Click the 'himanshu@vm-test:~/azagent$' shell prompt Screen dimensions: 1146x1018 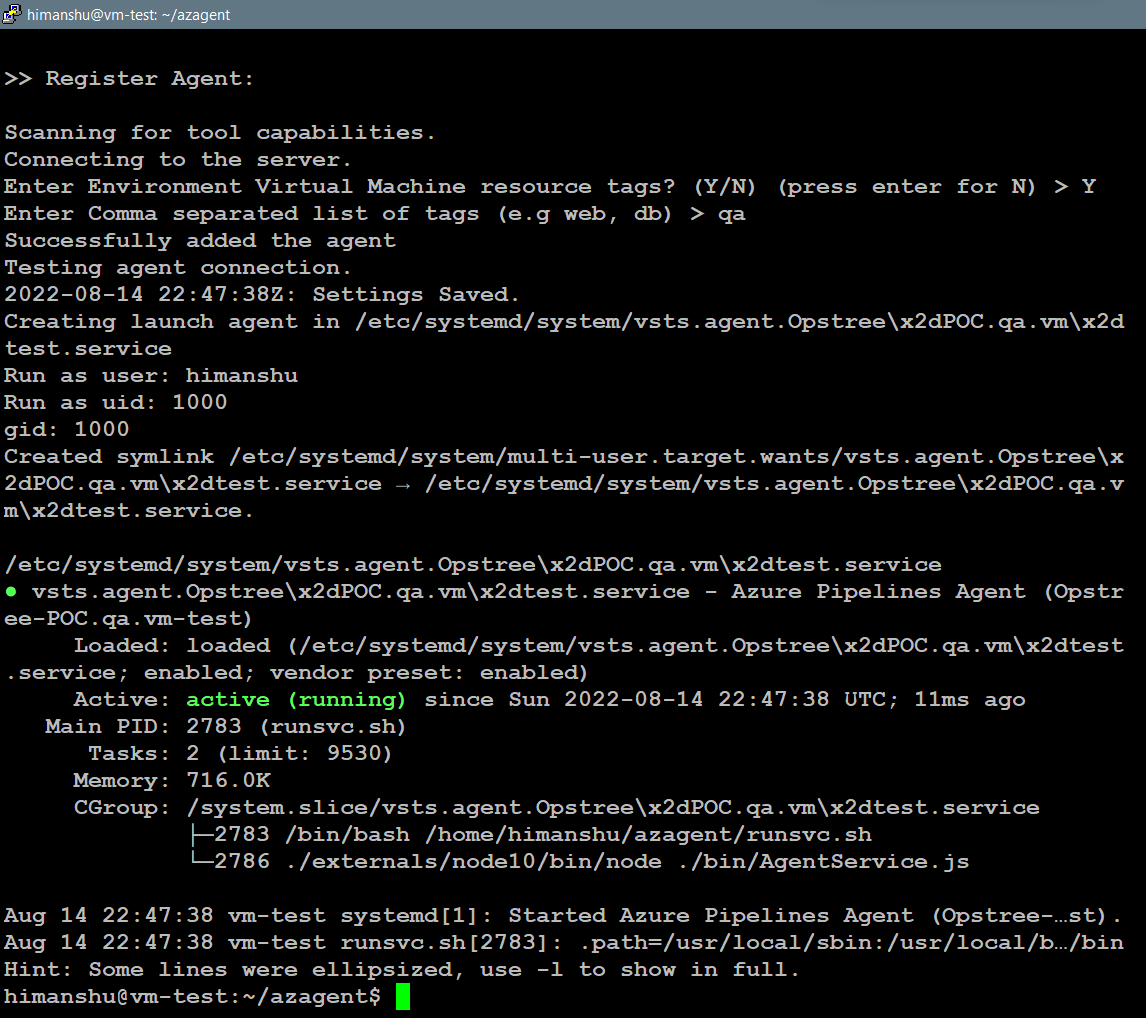point(192,997)
